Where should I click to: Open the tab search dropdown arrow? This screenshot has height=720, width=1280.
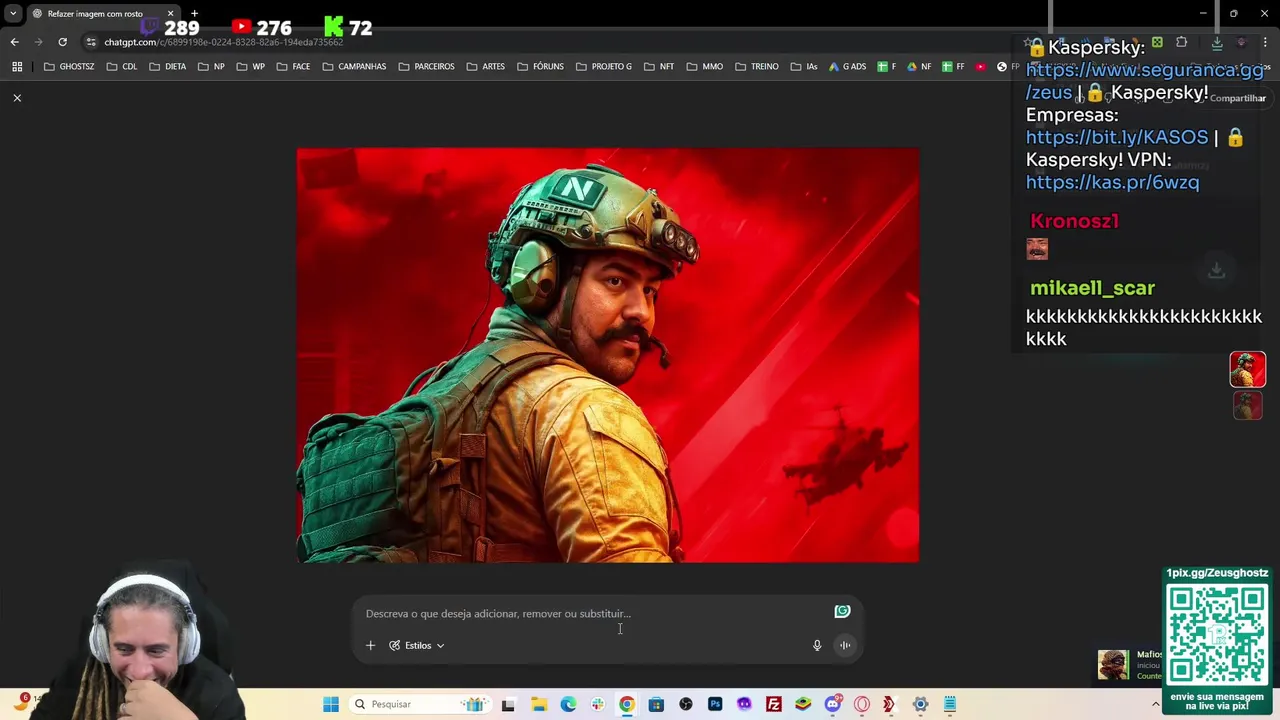coord(13,14)
